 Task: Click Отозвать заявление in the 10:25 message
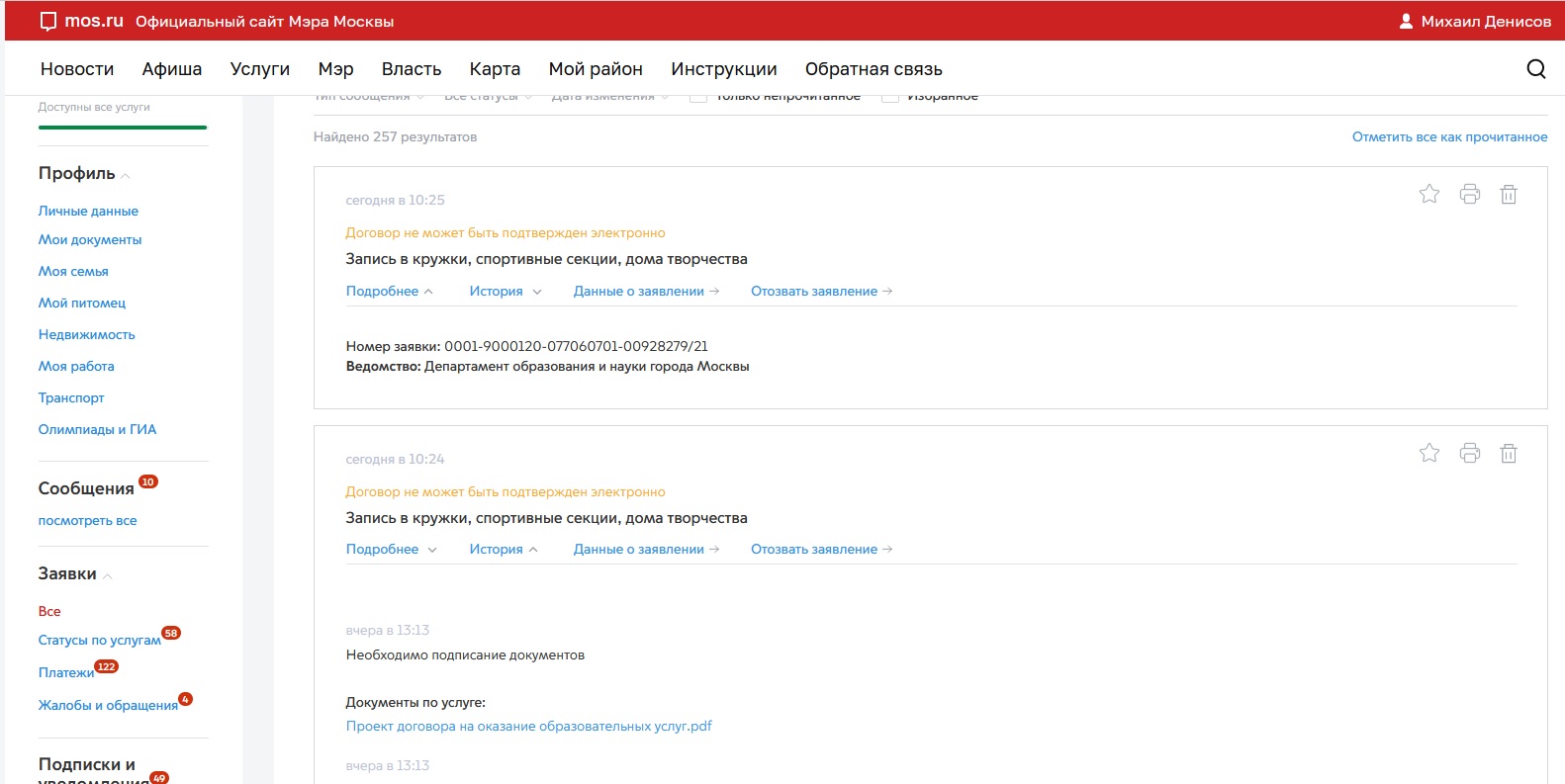(820, 292)
